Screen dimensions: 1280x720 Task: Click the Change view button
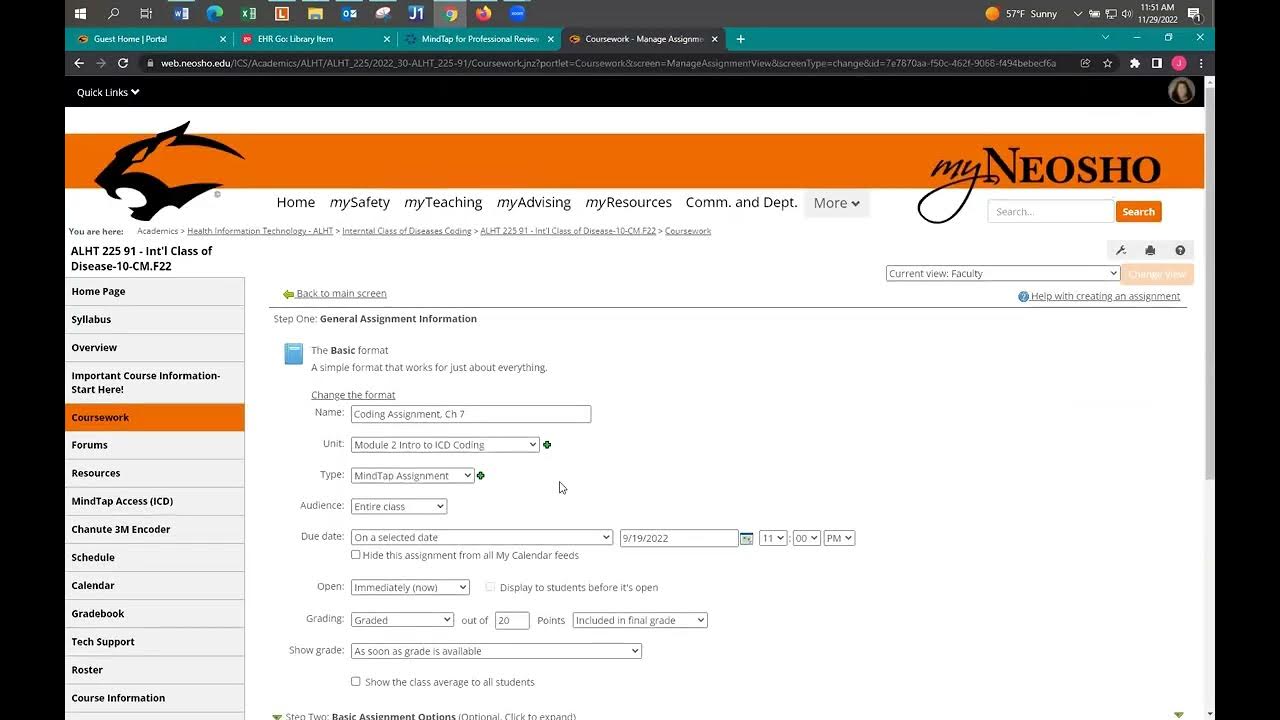point(1157,274)
